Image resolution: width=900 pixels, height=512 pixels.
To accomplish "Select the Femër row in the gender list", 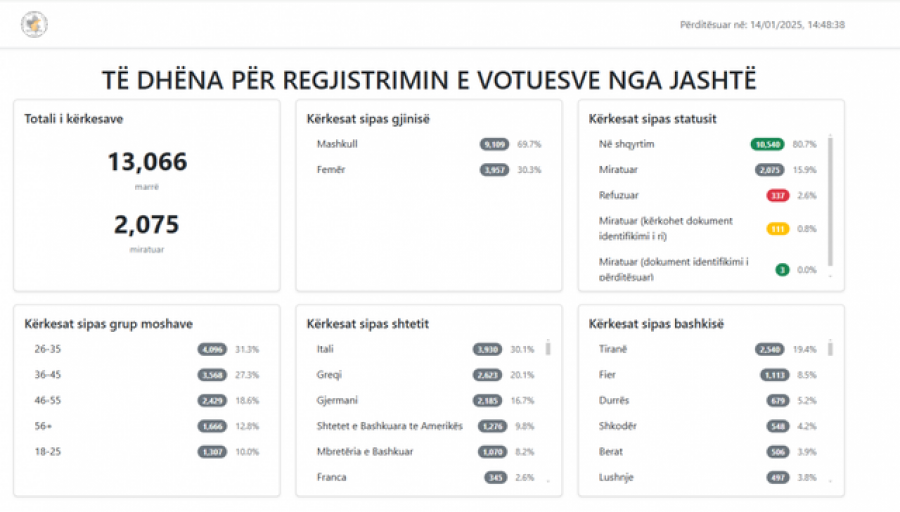I will (x=429, y=170).
